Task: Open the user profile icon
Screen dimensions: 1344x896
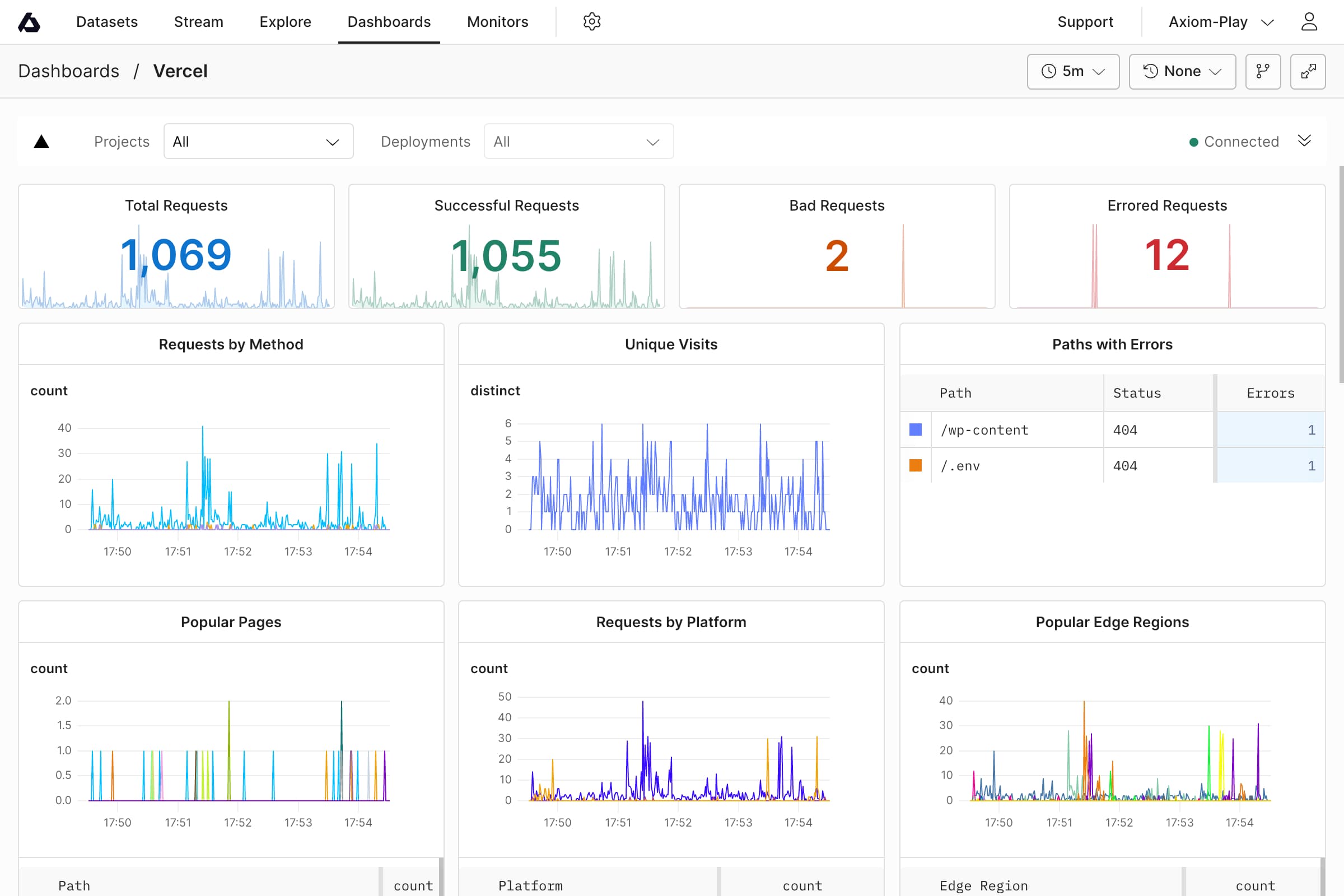Action: (1309, 22)
